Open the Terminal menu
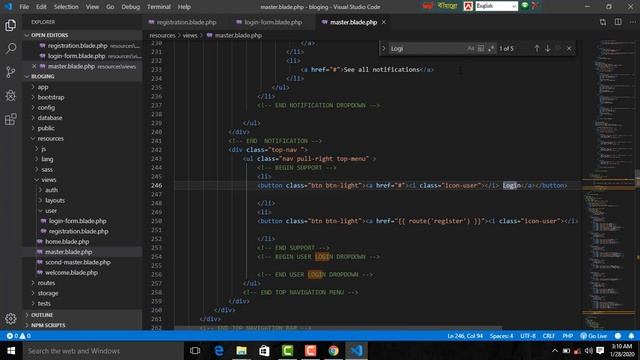 tap(159, 7)
